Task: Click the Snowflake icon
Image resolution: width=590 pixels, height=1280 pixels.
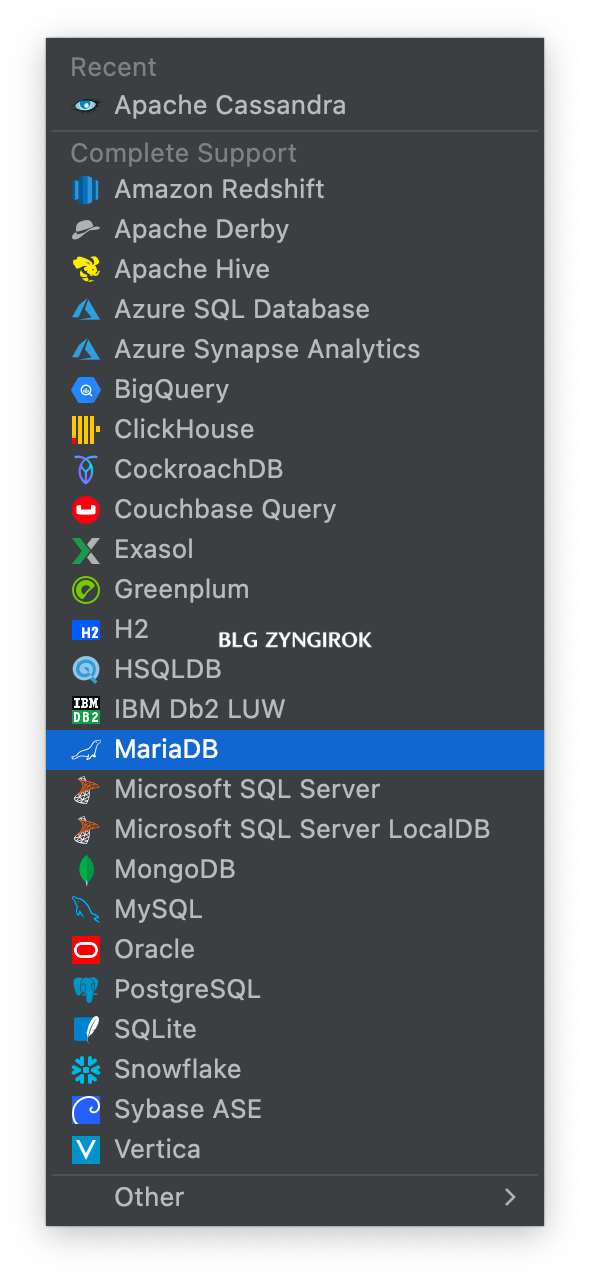Action: [86, 1069]
